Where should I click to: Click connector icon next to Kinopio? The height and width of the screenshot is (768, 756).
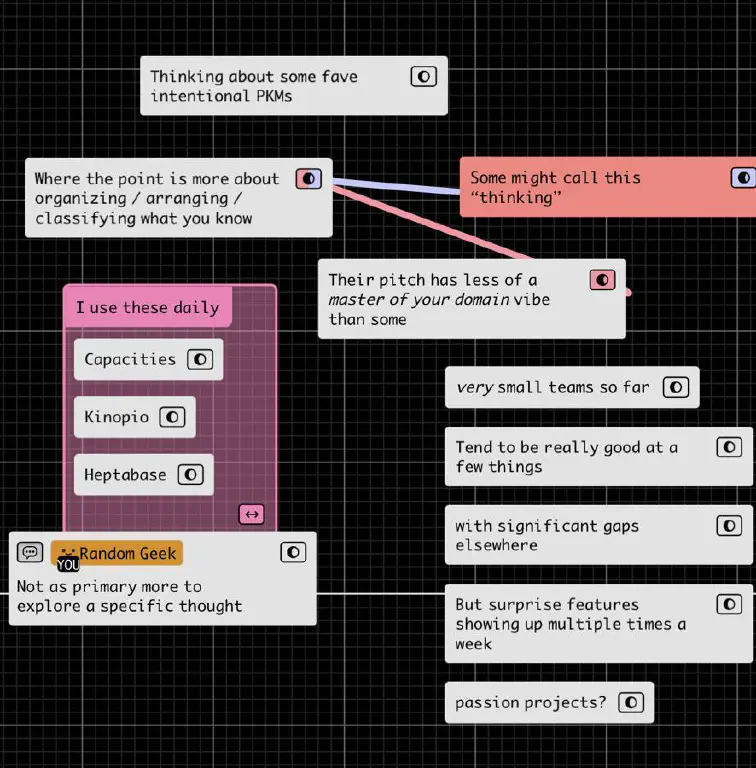(172, 416)
